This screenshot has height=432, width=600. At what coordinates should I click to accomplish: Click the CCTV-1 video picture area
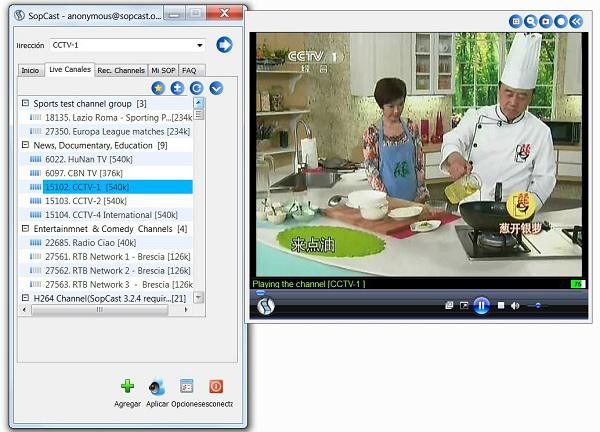tap(419, 154)
